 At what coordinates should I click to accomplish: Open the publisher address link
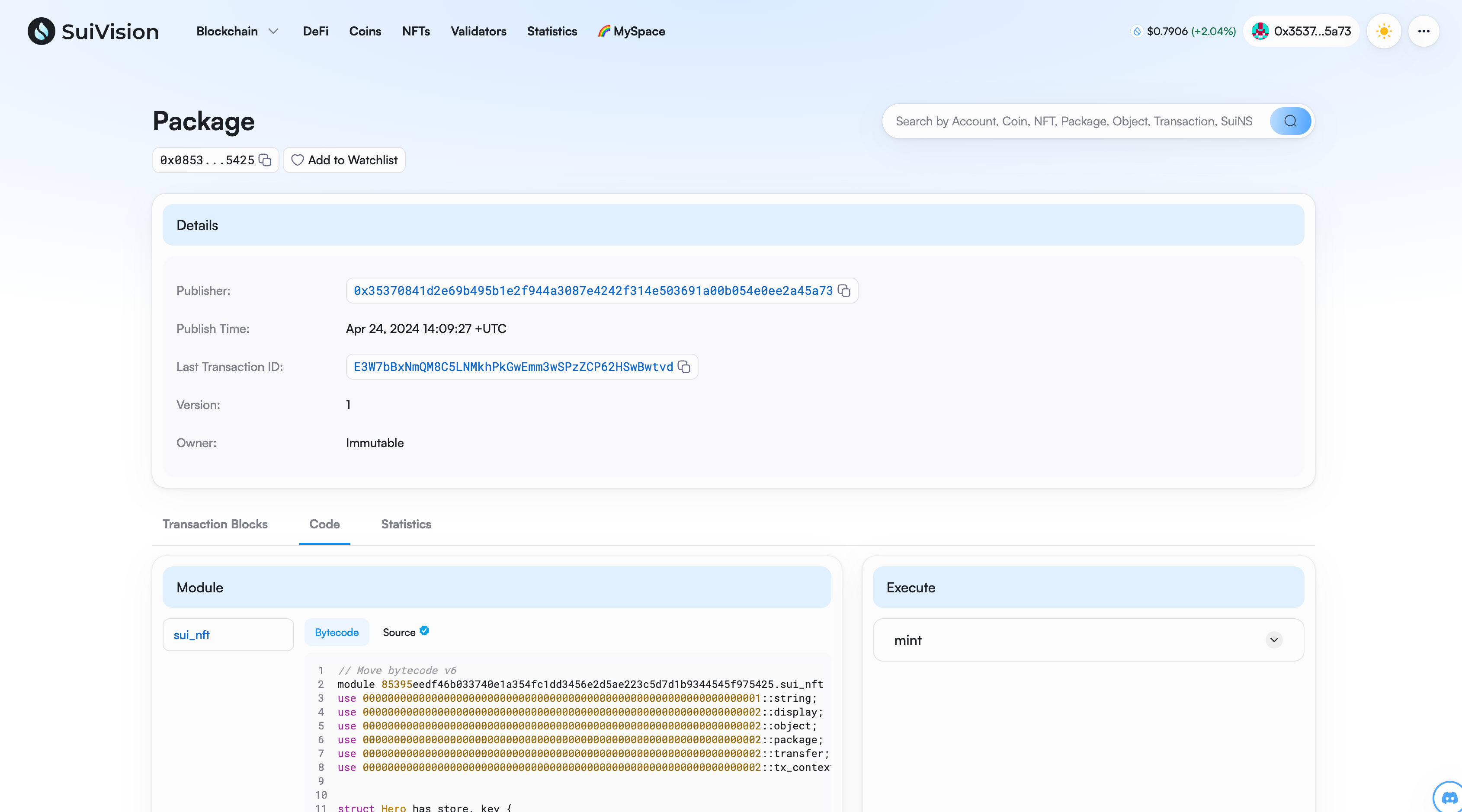[593, 291]
